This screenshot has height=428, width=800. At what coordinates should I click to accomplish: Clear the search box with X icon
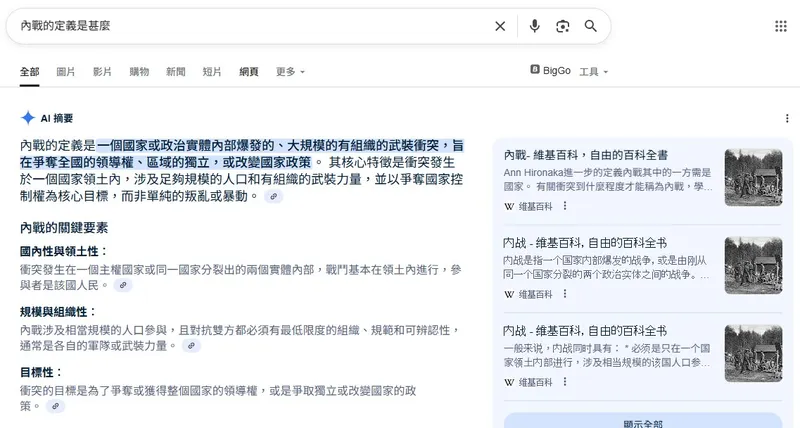point(500,26)
